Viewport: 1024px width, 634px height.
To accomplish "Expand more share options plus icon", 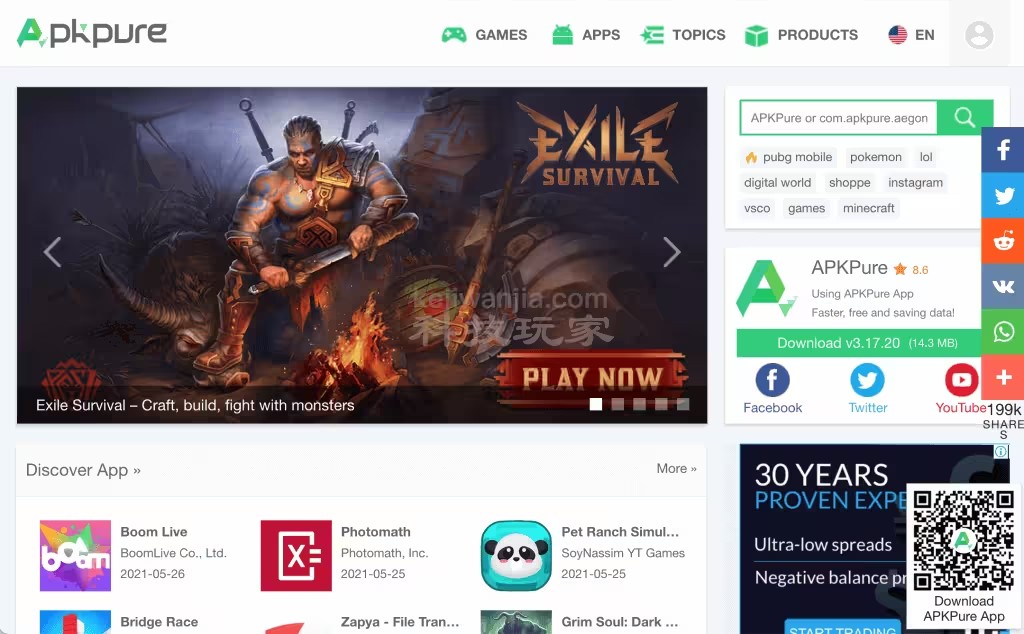I will [1003, 376].
